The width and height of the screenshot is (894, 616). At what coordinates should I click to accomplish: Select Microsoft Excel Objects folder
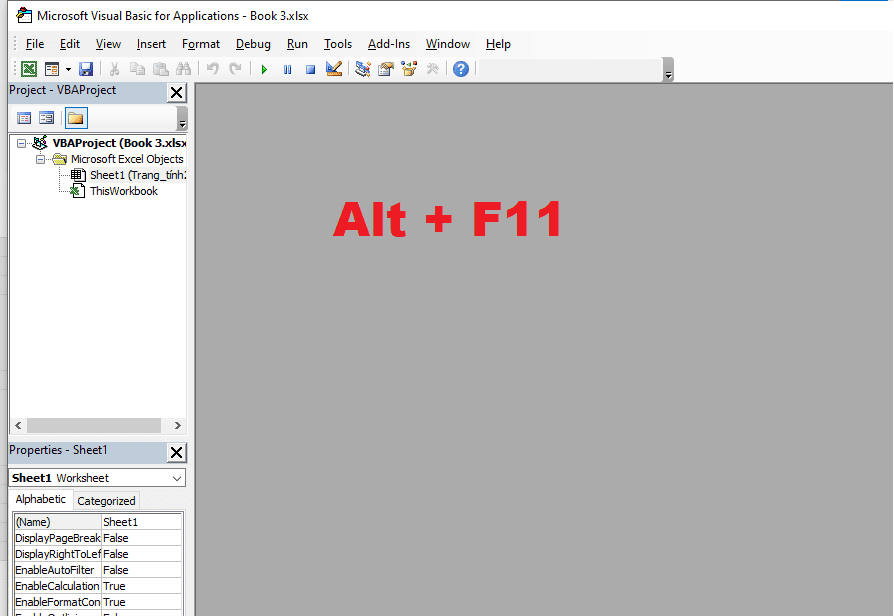(127, 159)
